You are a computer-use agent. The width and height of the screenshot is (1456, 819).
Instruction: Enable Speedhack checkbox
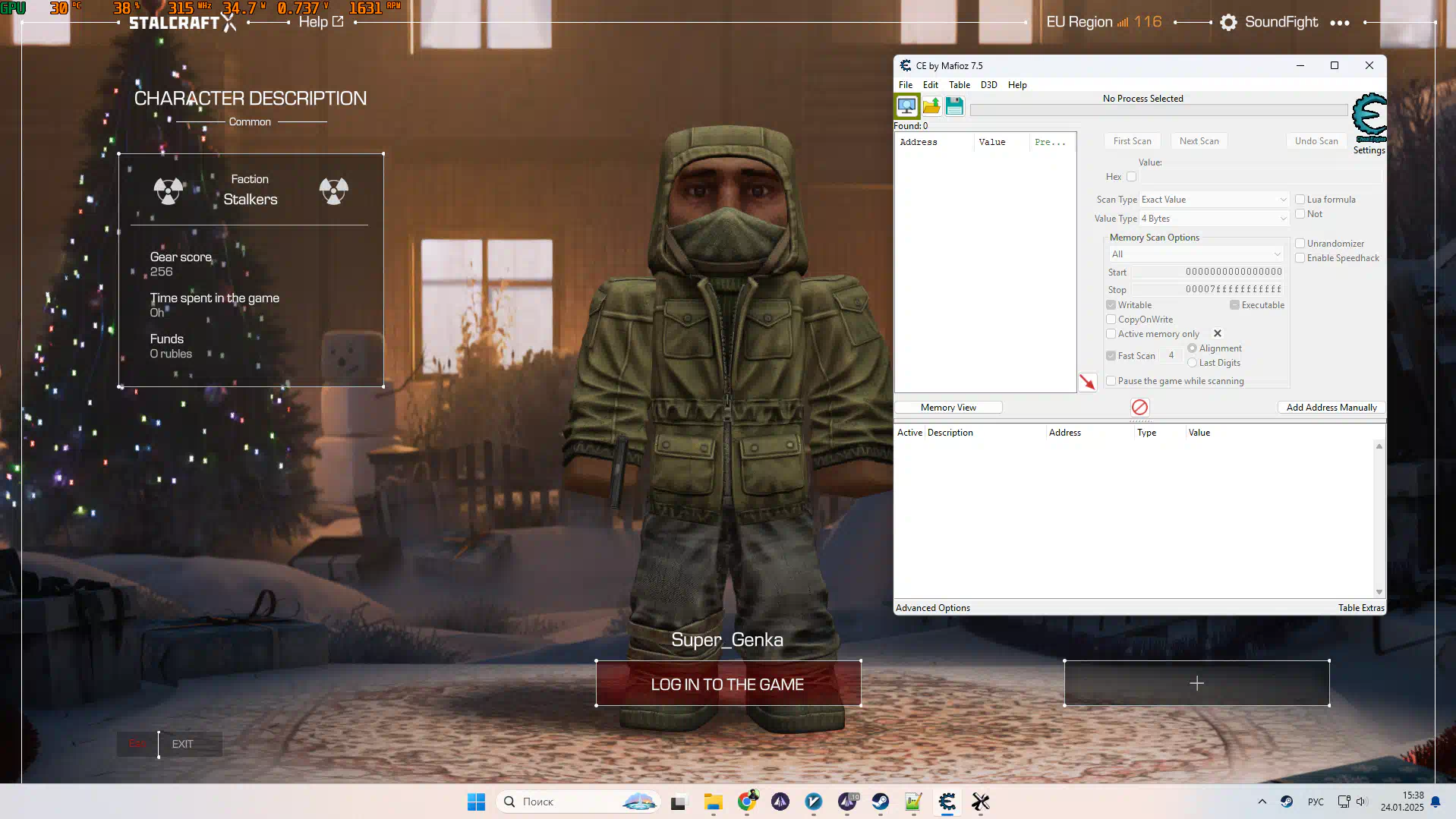pyautogui.click(x=1300, y=258)
